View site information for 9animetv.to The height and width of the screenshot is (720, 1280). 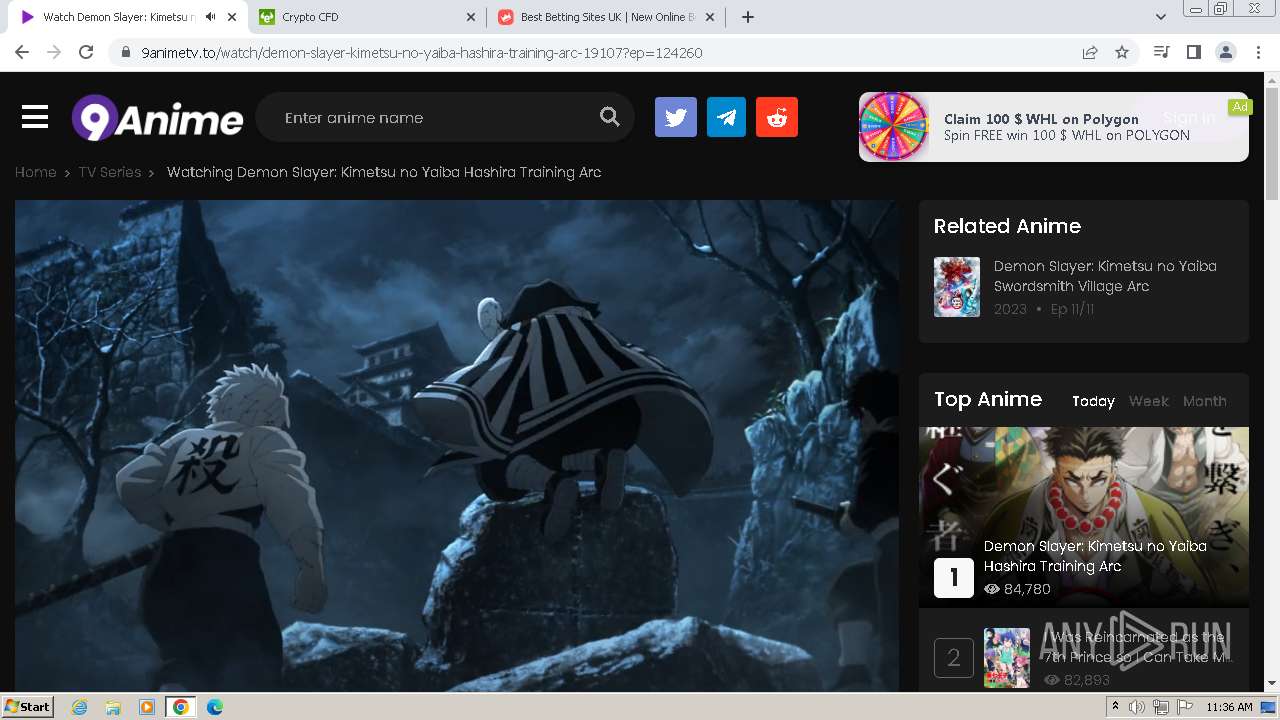click(x=126, y=52)
